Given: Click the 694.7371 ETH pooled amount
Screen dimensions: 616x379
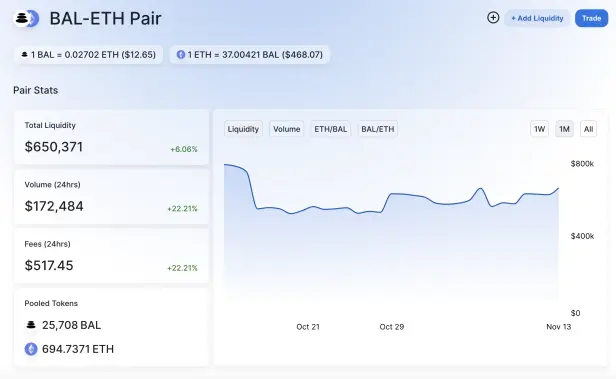Looking at the screenshot, I should [78, 349].
